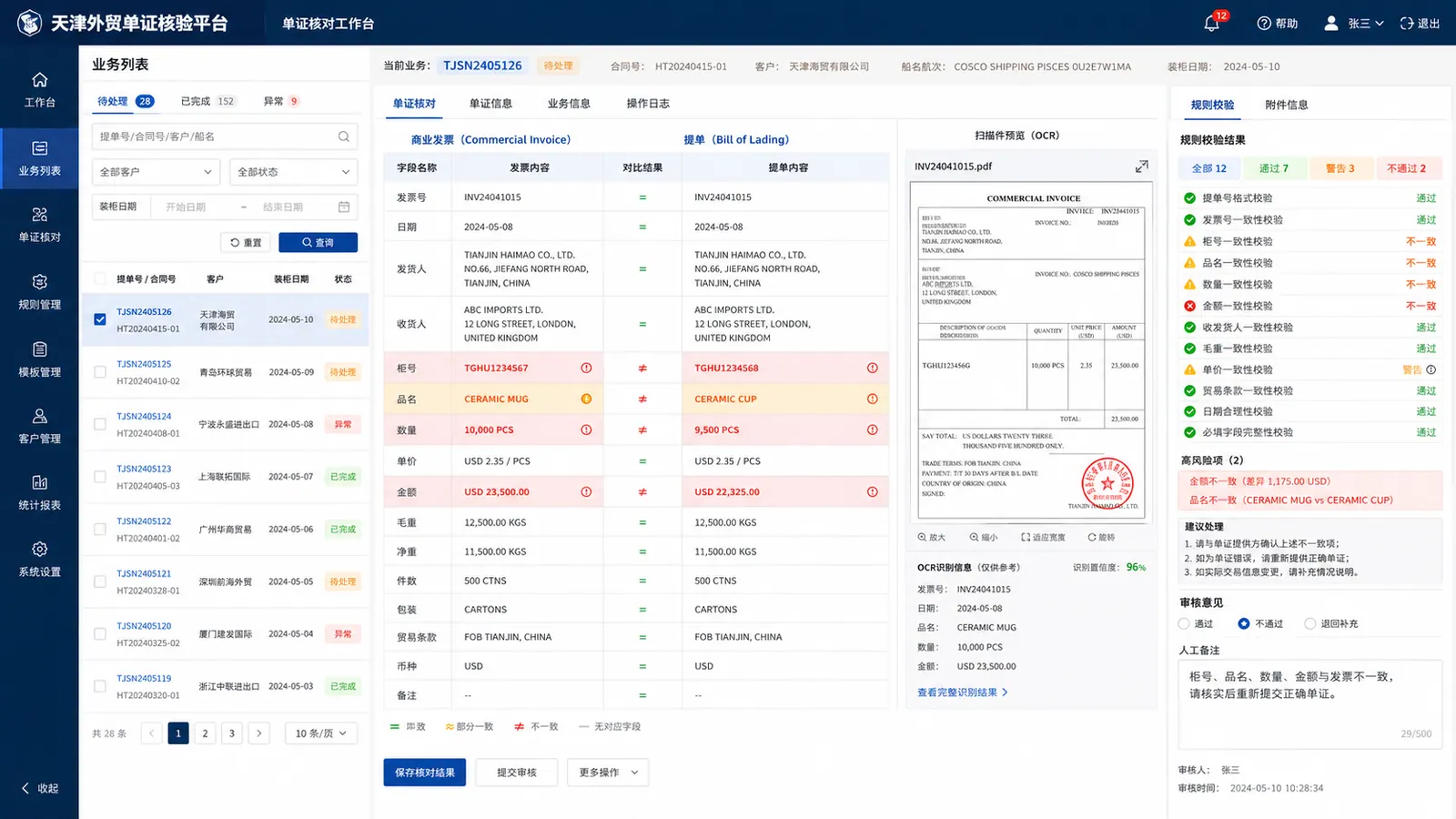The height and width of the screenshot is (819, 1456).
Task: Switch to the 附件信息 tab
Action: point(1287,105)
